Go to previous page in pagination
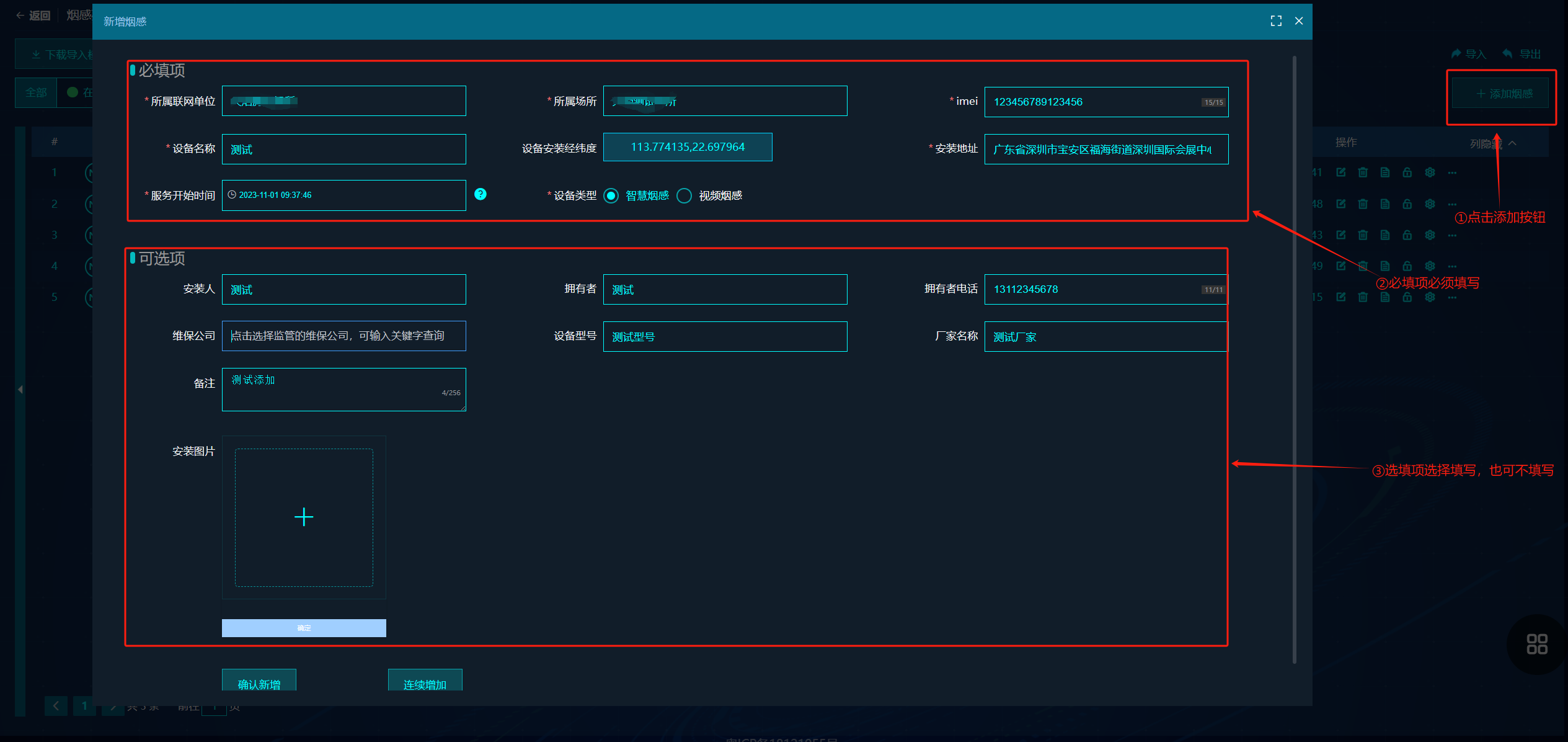 [x=56, y=705]
